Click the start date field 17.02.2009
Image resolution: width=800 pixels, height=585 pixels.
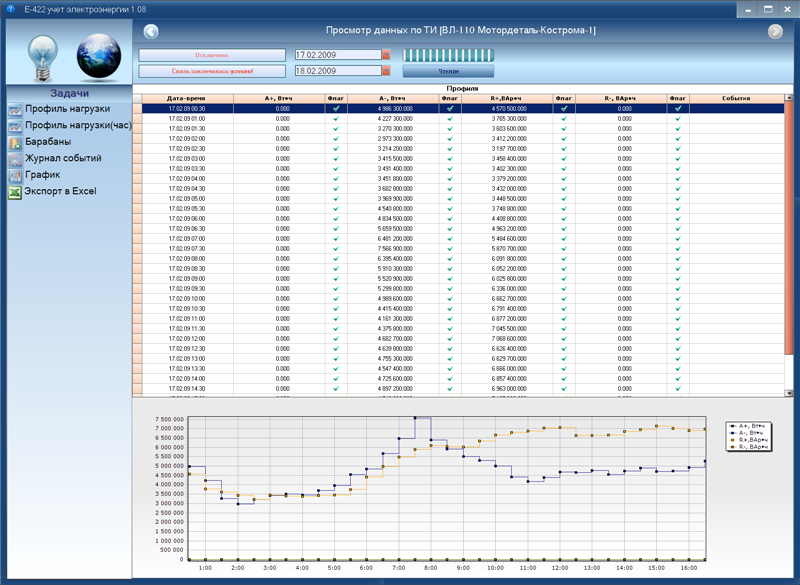tap(338, 55)
